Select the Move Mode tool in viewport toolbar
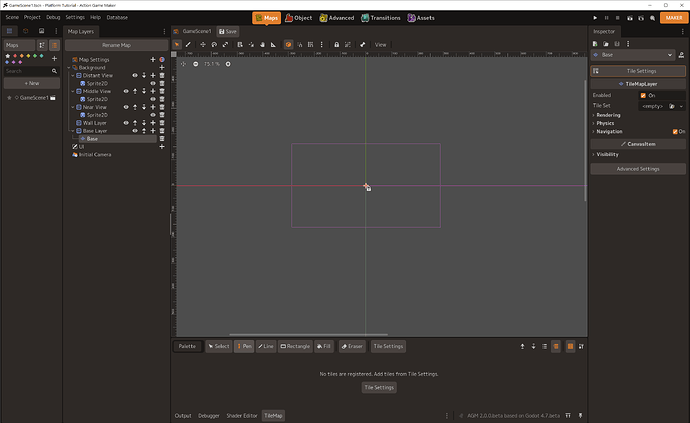Screen dimensions: 690x423 pos(203,44)
